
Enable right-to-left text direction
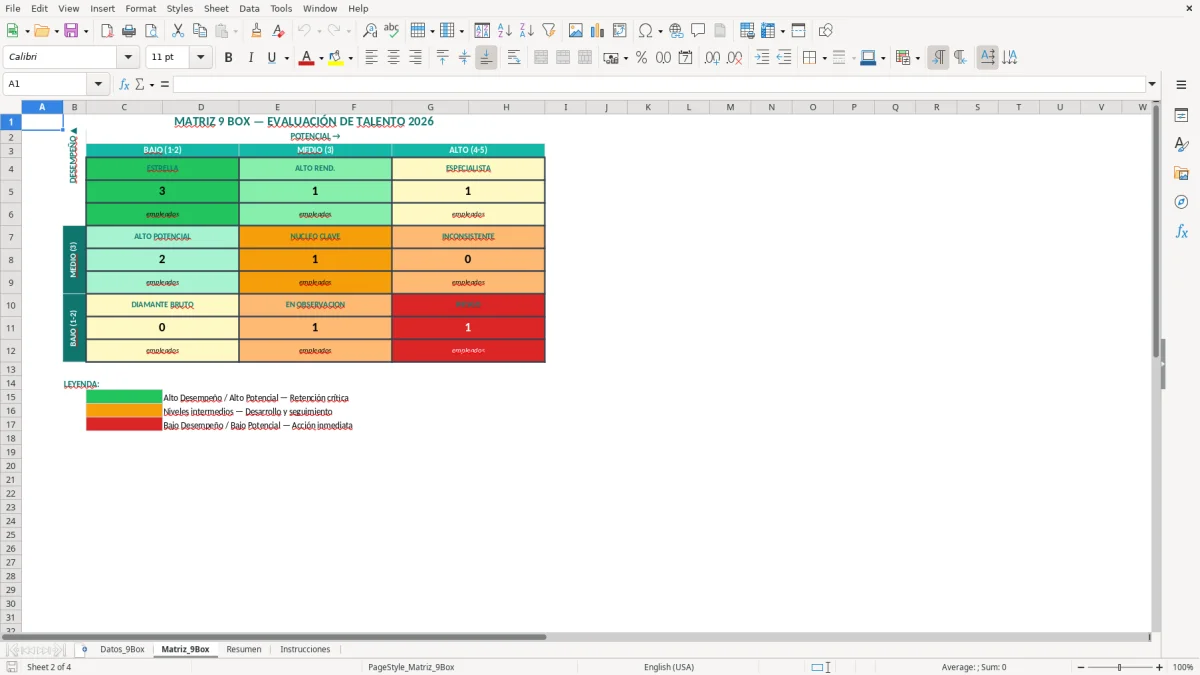coord(960,58)
